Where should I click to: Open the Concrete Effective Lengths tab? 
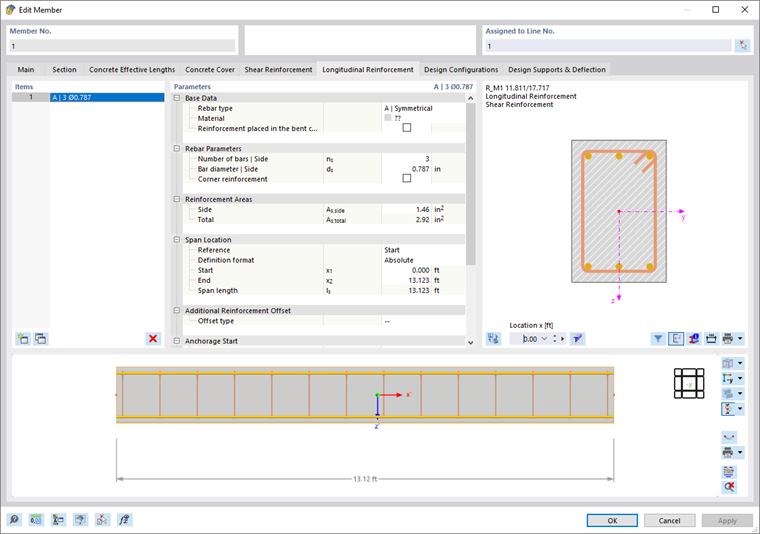point(132,69)
